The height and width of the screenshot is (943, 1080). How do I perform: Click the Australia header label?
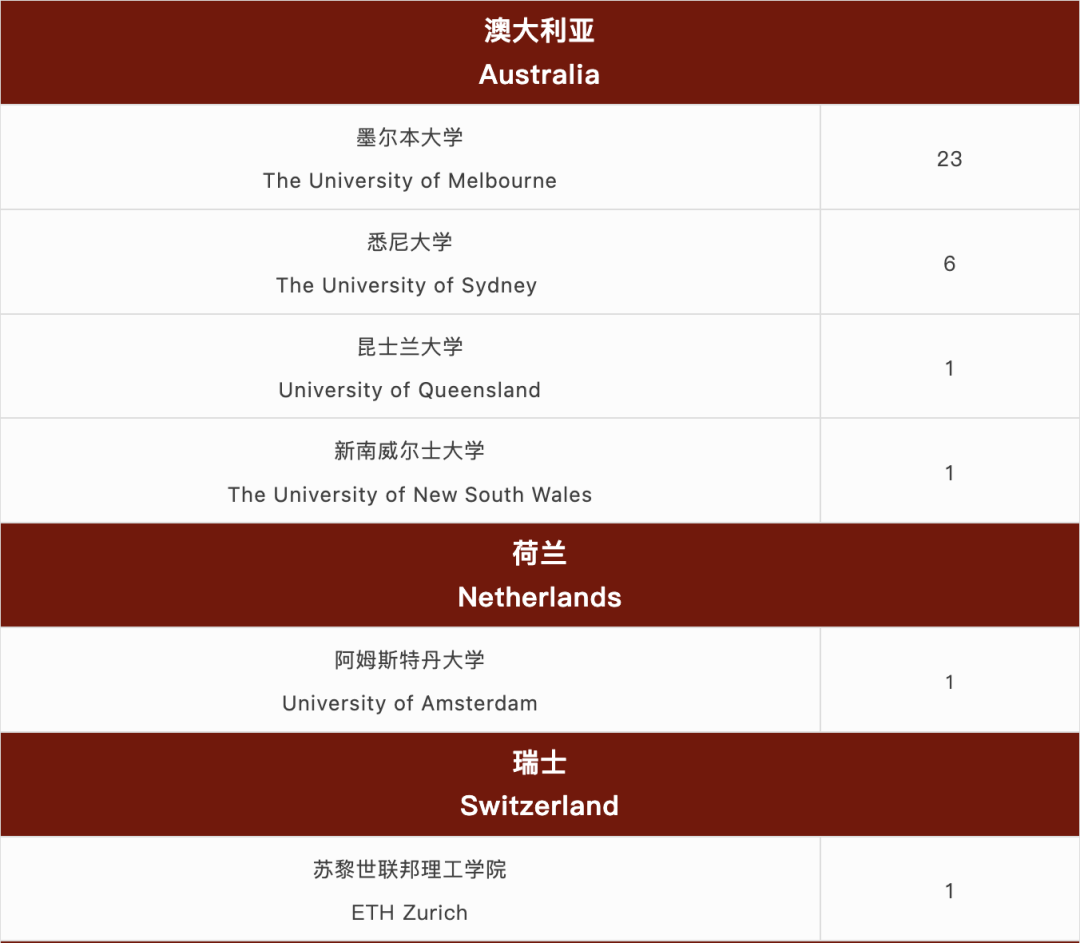click(x=539, y=74)
